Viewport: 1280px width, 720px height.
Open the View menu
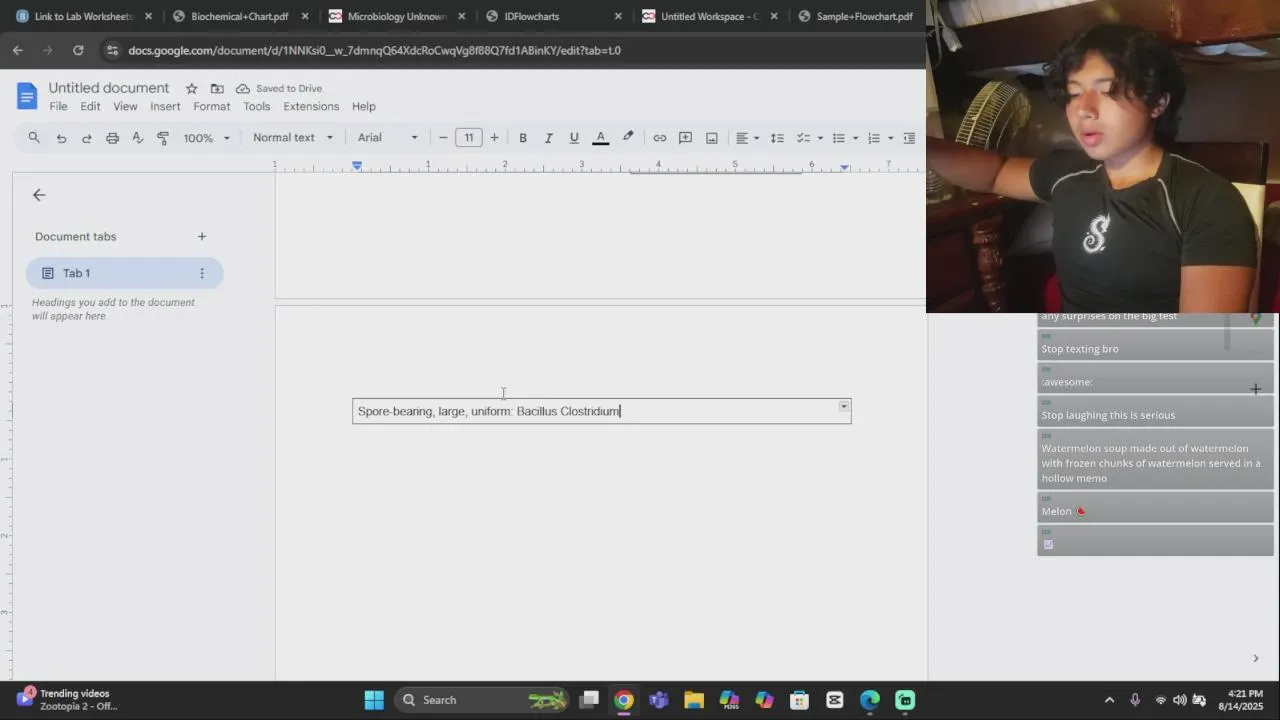pyautogui.click(x=125, y=106)
